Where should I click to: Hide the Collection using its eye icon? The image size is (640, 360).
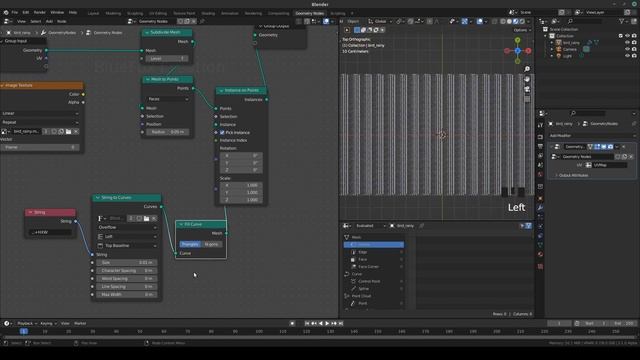[627, 36]
